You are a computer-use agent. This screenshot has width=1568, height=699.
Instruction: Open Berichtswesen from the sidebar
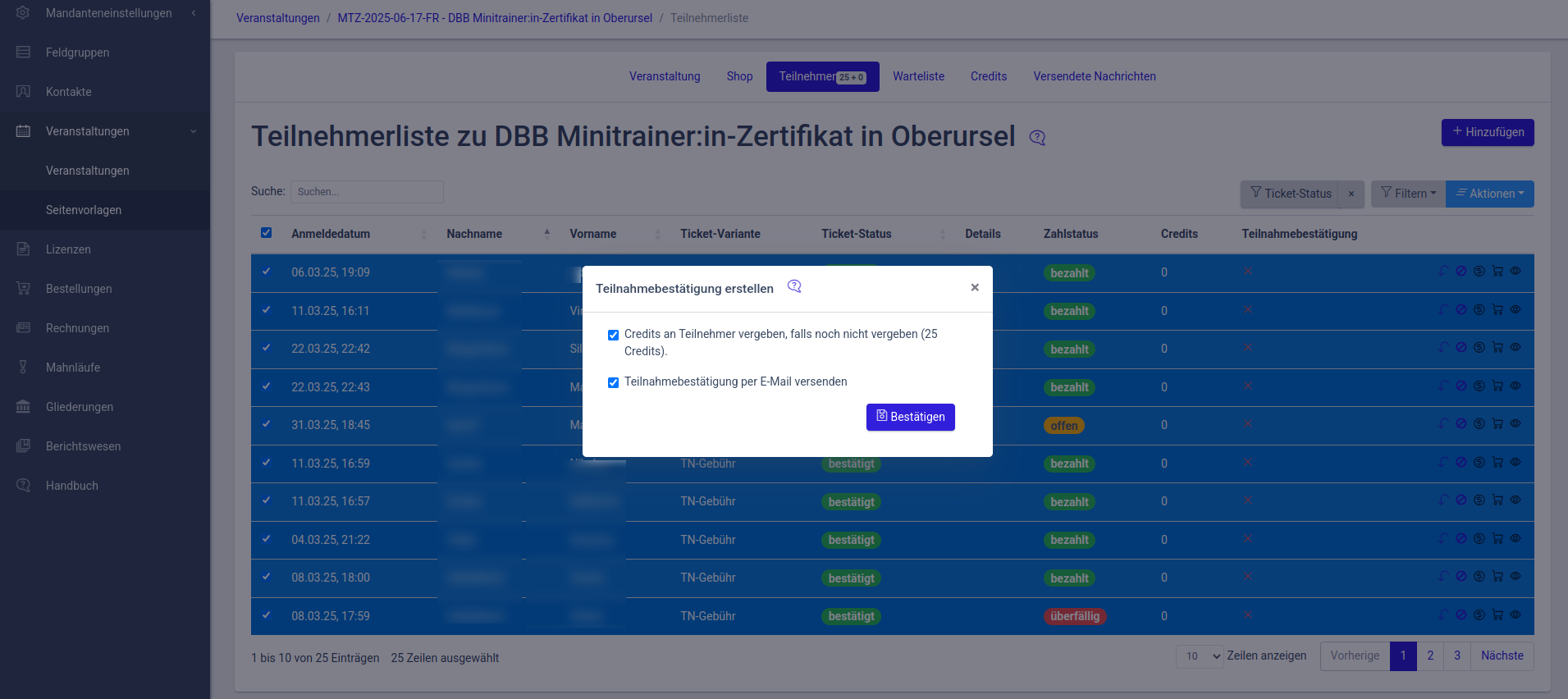pyautogui.click(x=83, y=446)
